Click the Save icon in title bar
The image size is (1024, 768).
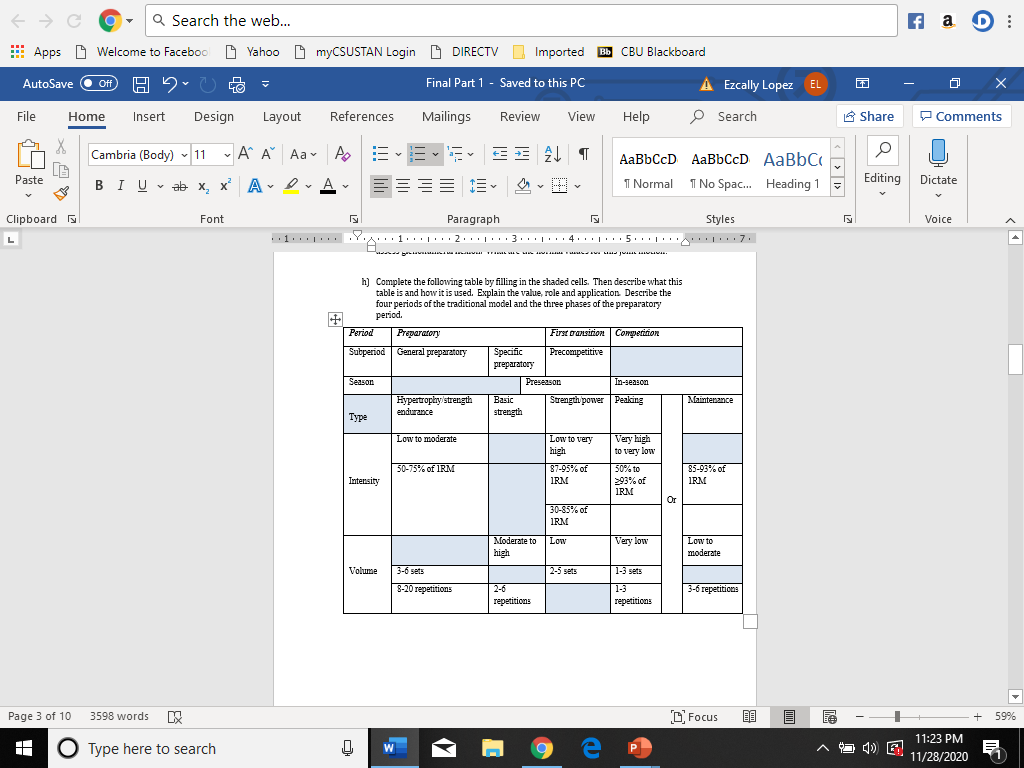click(141, 84)
